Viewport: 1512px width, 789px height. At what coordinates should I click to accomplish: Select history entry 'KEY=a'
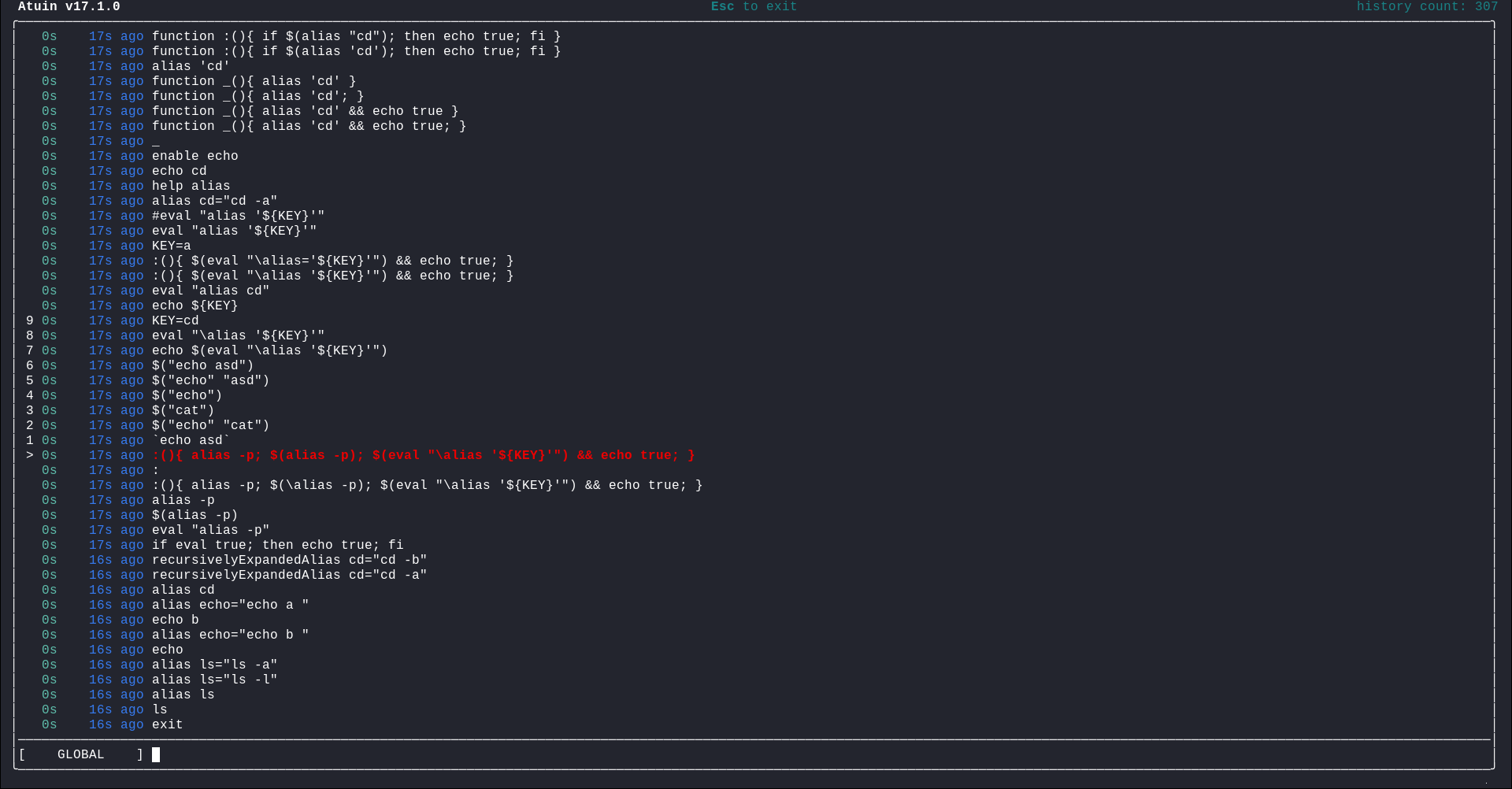(172, 246)
